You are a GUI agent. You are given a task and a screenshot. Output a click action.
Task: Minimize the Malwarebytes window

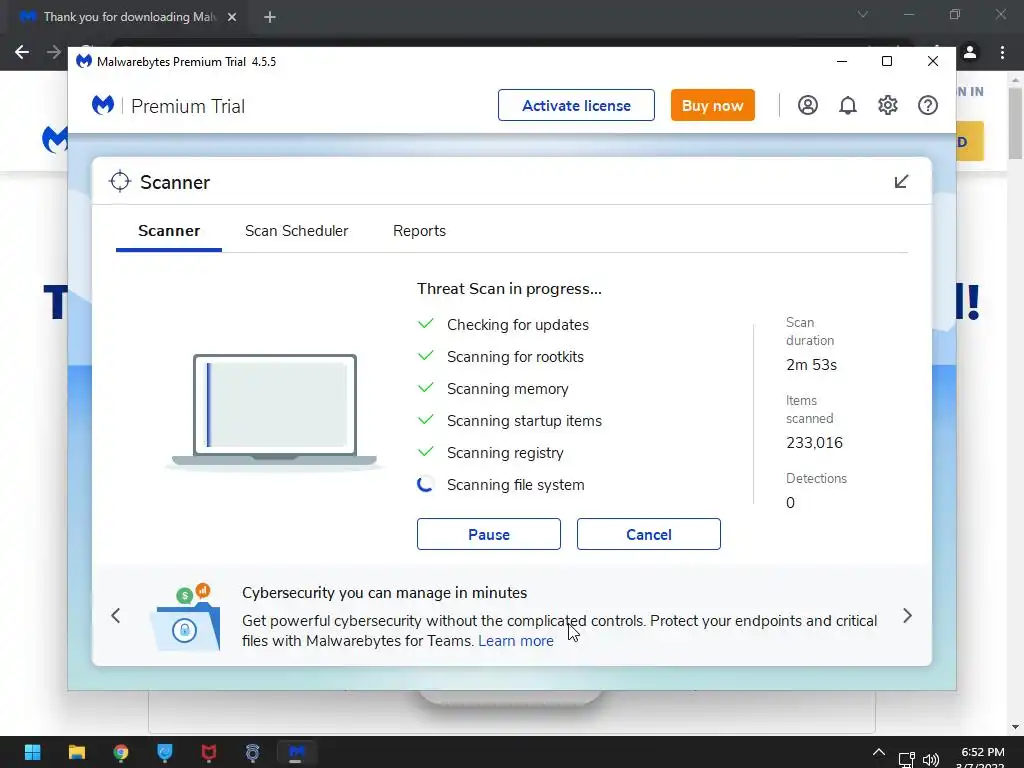[842, 61]
